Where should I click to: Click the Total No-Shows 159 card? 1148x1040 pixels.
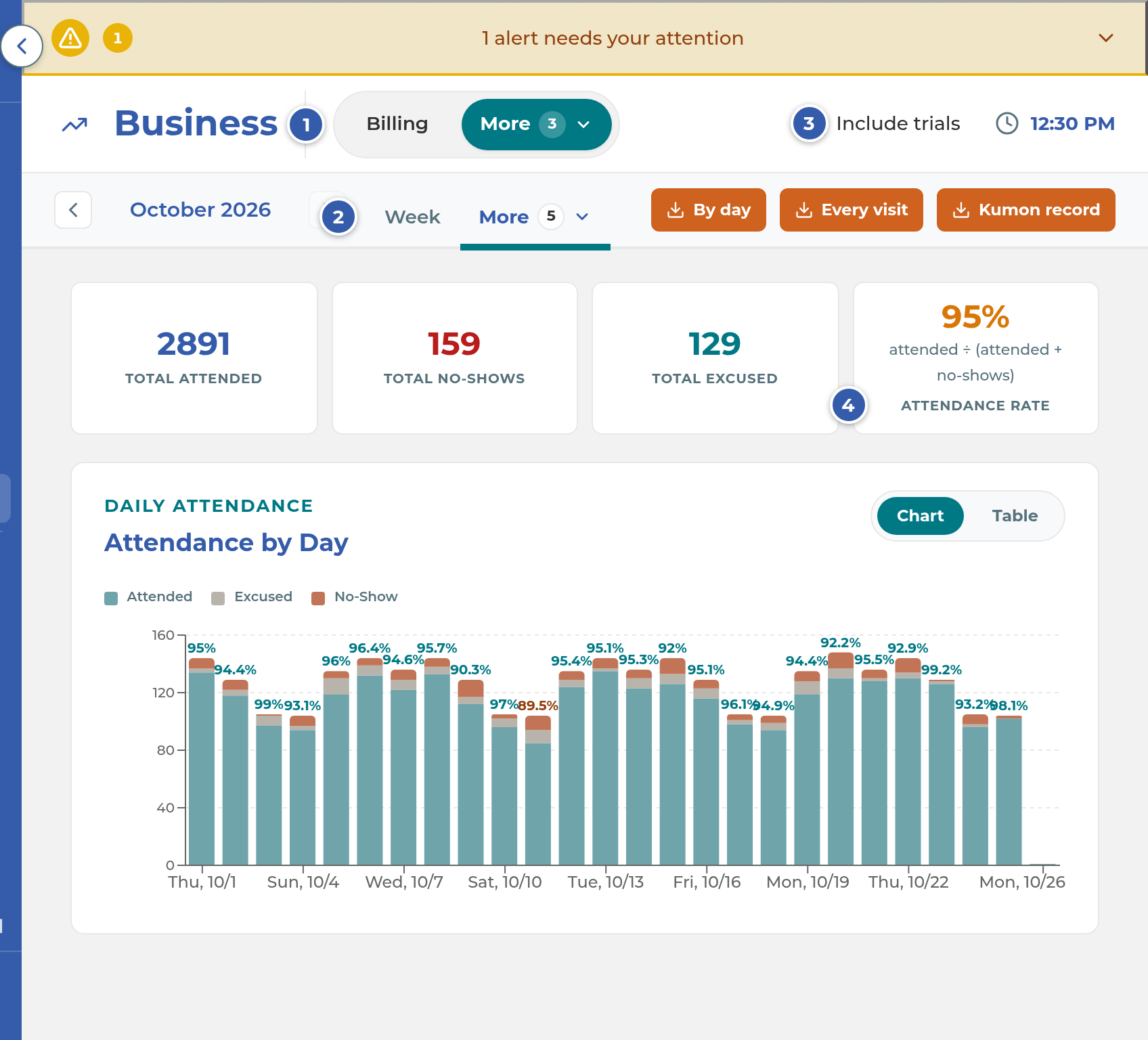click(454, 358)
